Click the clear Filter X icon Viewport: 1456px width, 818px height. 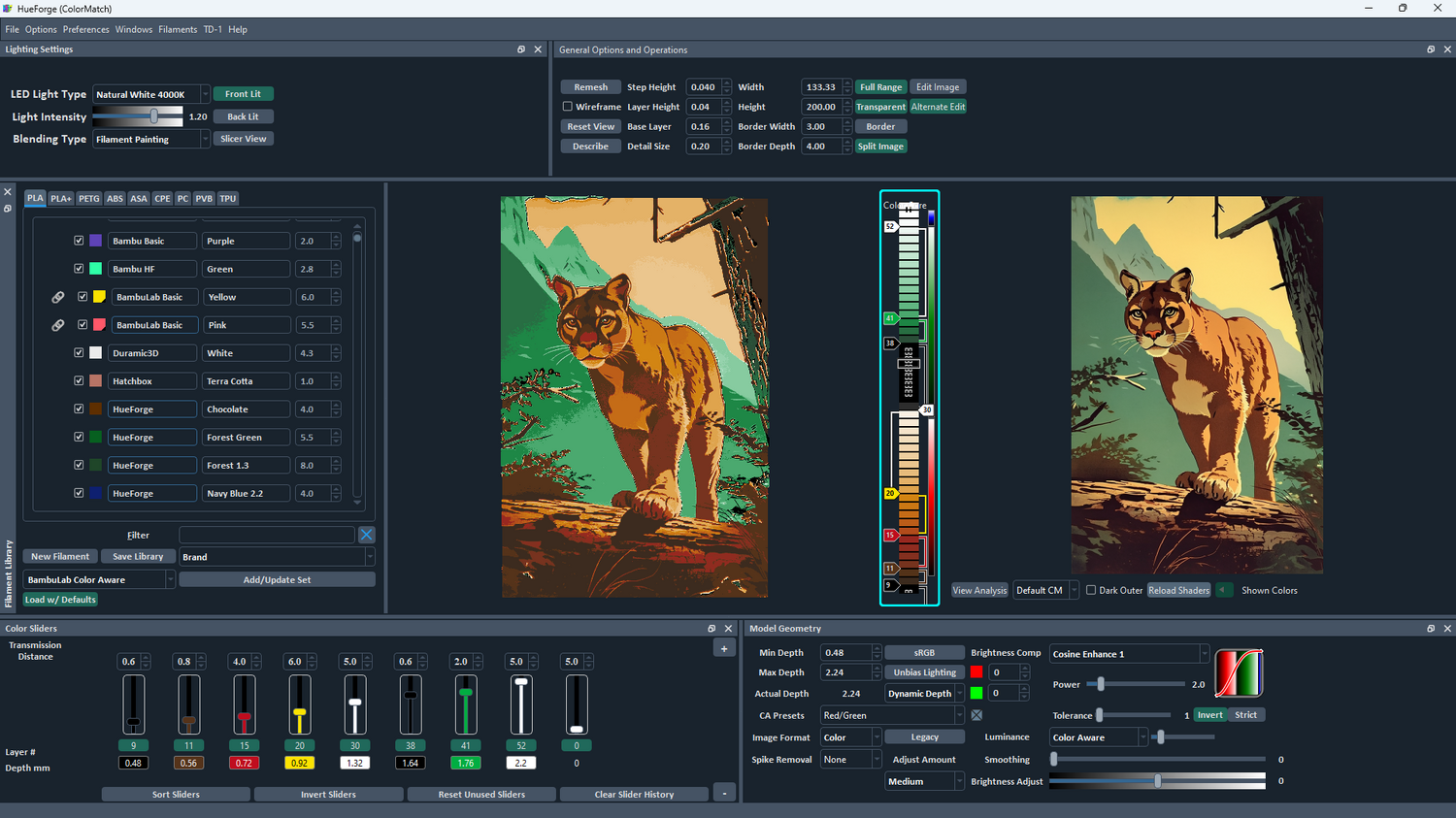coord(367,534)
